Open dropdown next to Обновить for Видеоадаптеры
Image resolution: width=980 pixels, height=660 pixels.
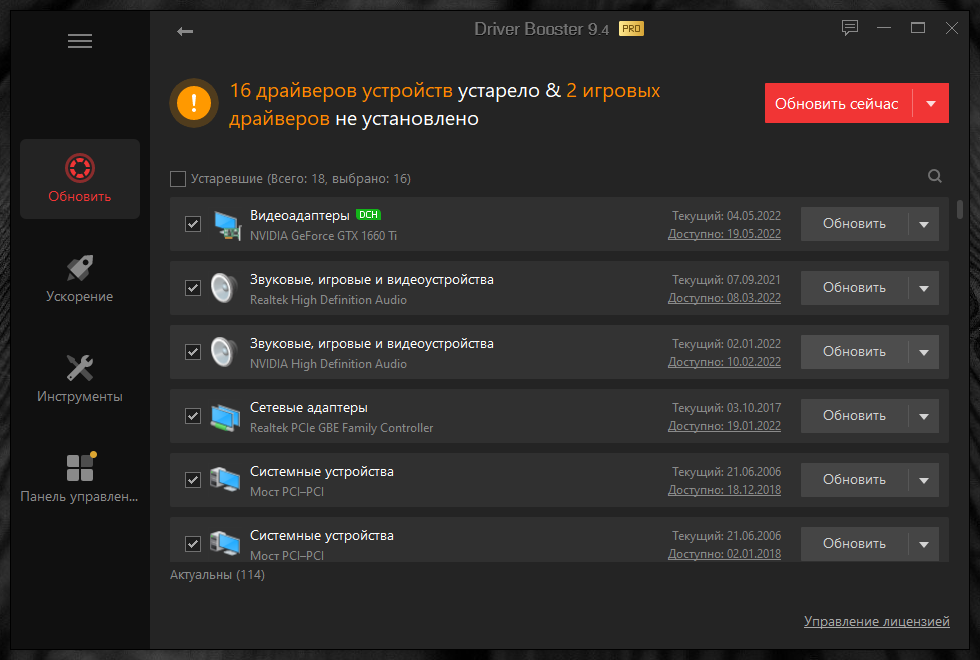coord(924,224)
